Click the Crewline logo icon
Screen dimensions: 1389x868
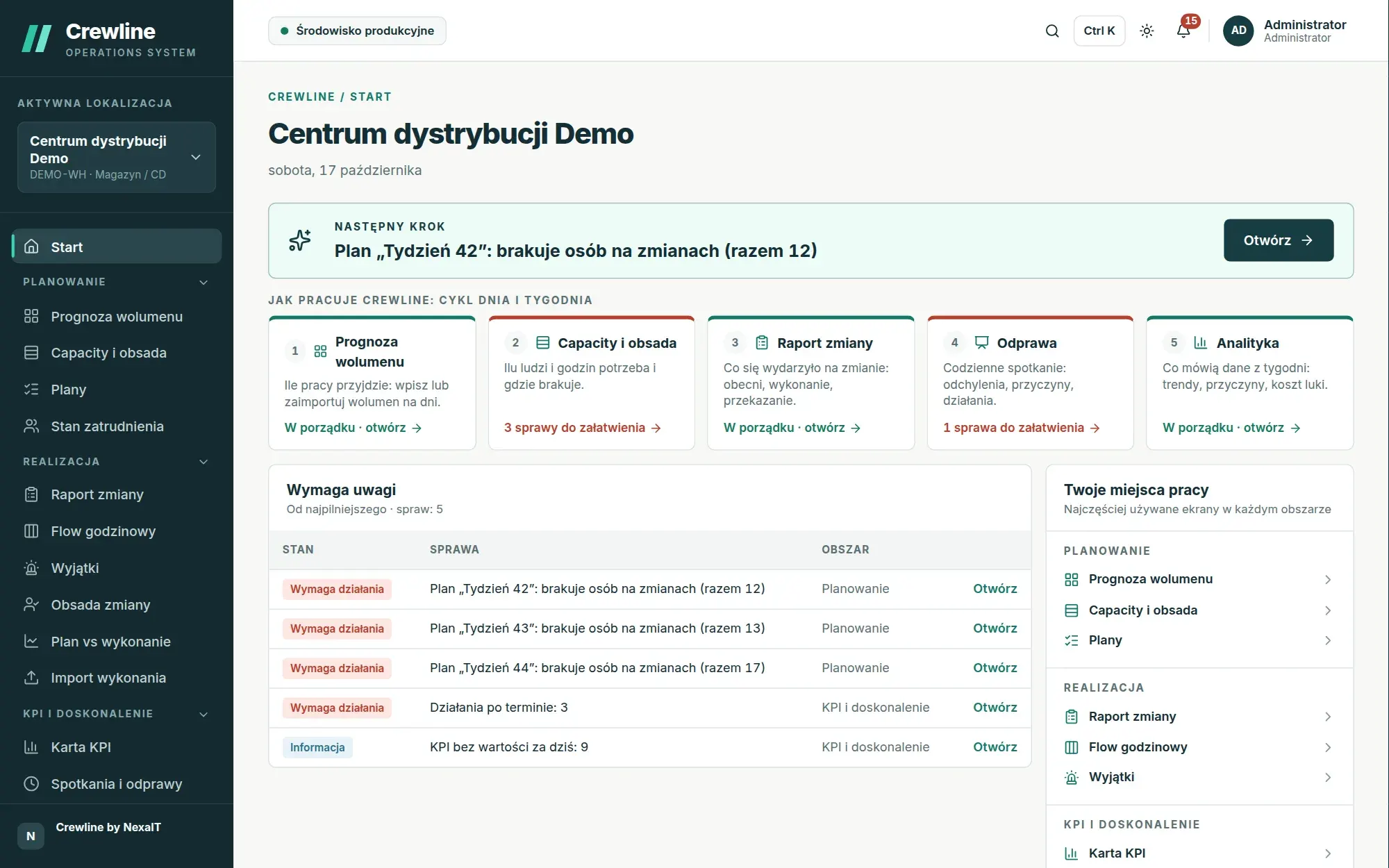point(37,39)
